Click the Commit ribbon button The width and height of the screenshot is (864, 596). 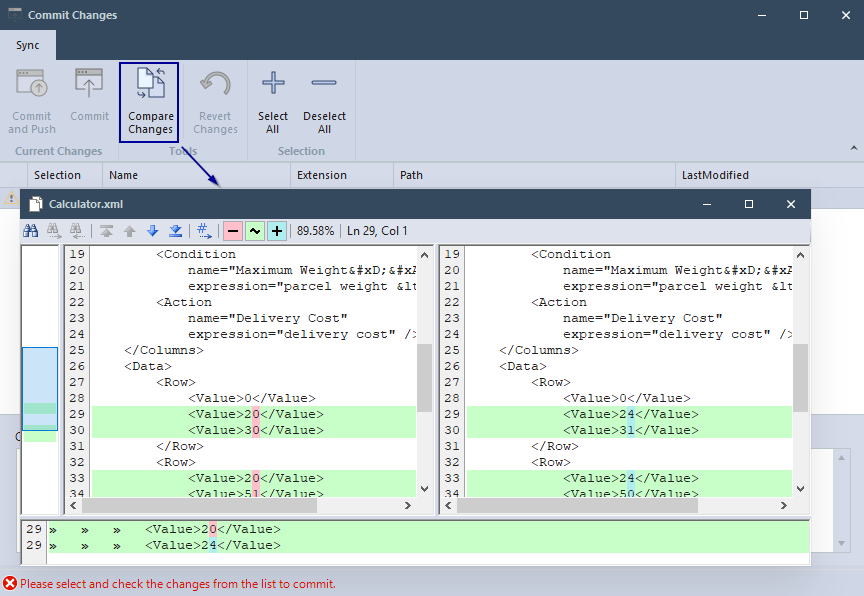pos(89,96)
